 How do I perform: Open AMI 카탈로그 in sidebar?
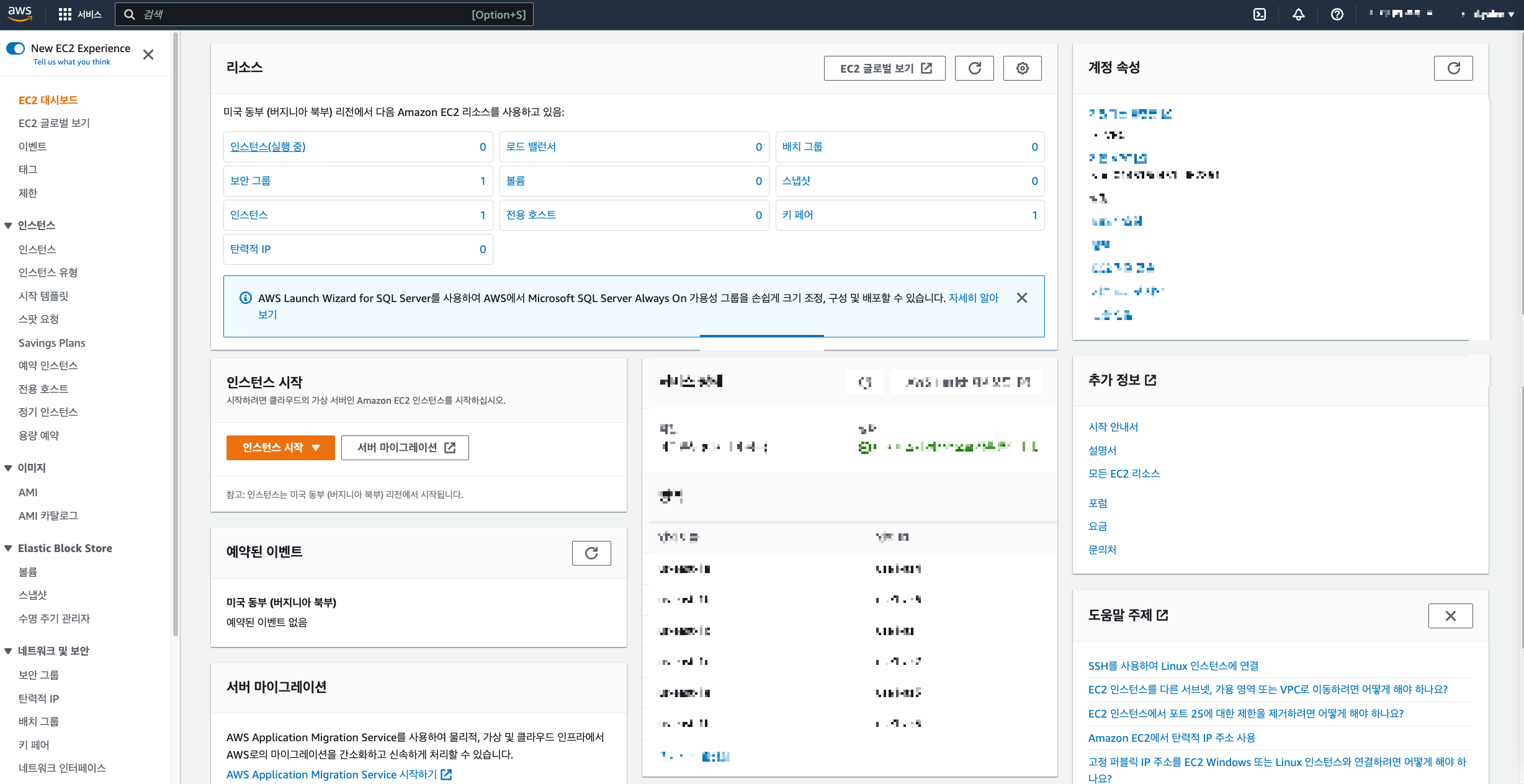click(48, 516)
